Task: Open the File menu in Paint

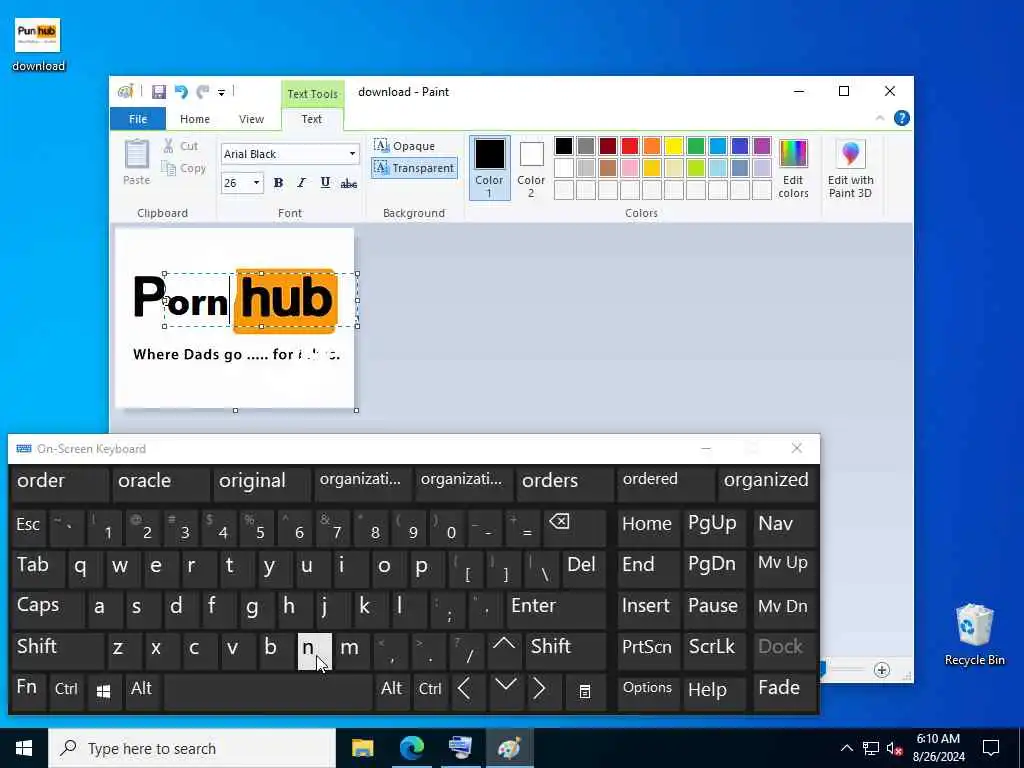Action: click(138, 119)
